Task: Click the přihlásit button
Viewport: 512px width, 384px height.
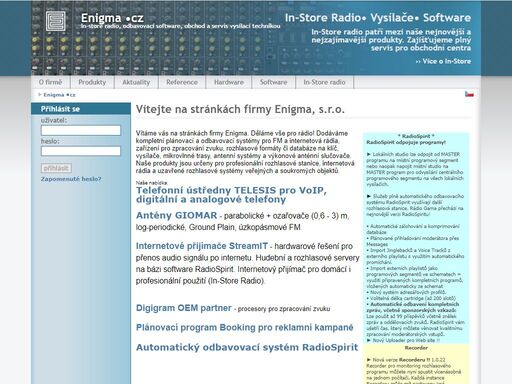Action: coord(56,168)
